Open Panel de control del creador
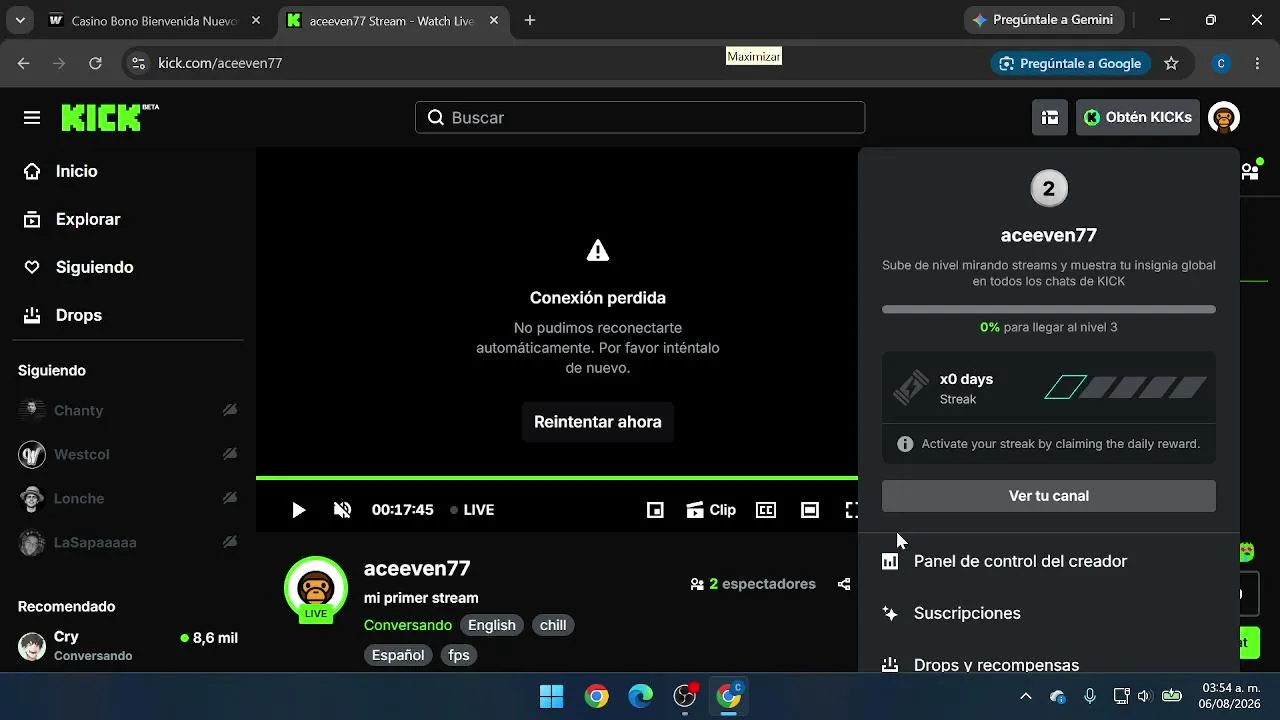 coord(1049,561)
